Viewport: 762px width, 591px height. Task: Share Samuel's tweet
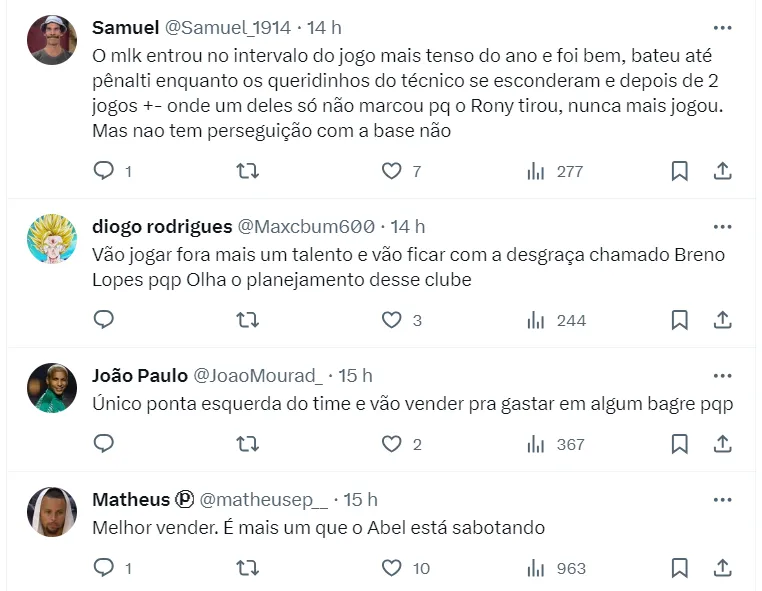[x=722, y=172]
